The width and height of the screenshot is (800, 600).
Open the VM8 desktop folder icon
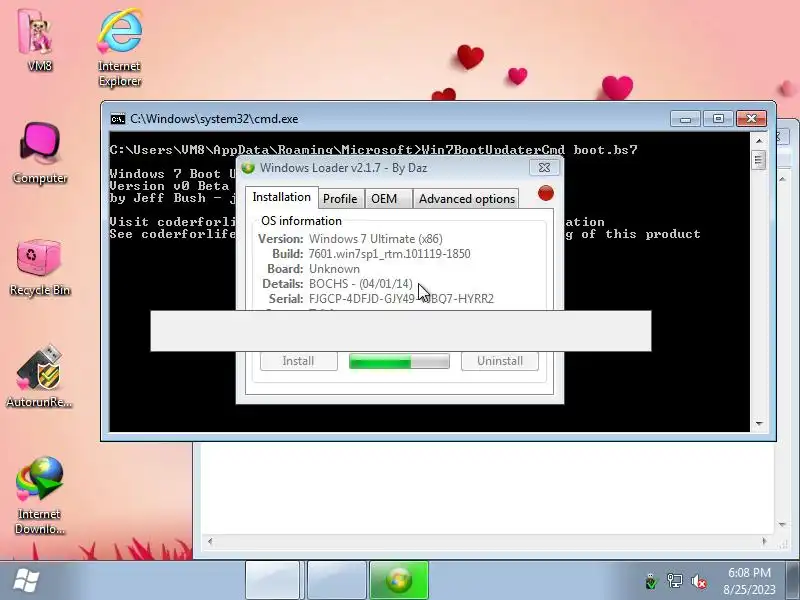(x=37, y=40)
